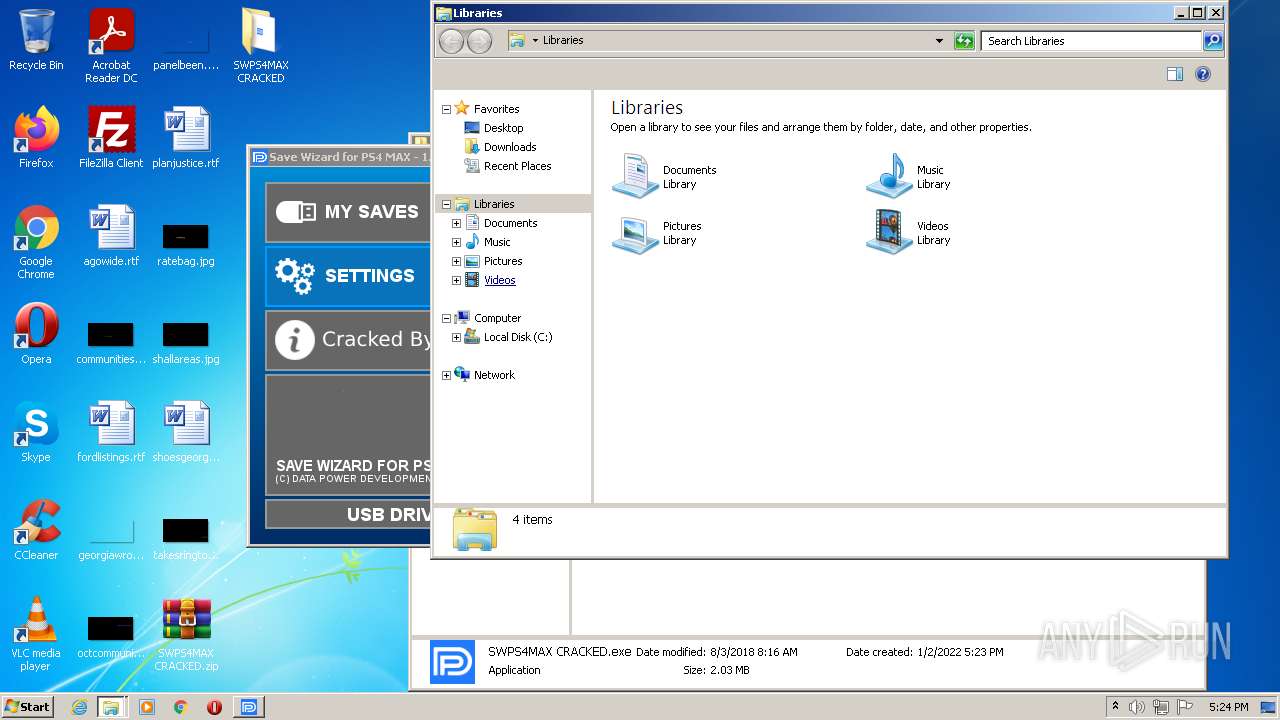Open the SWPS4MAX CRACKED folder icon

pos(260,46)
